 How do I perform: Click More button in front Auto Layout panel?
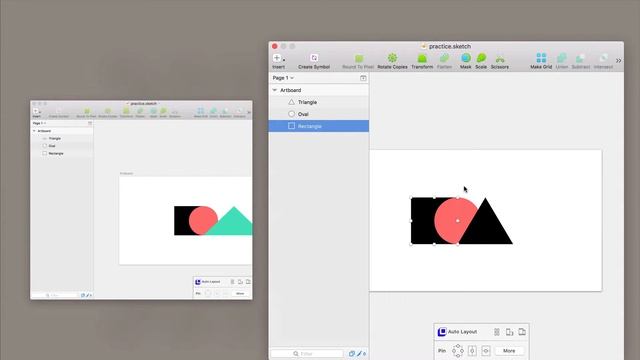pos(509,351)
